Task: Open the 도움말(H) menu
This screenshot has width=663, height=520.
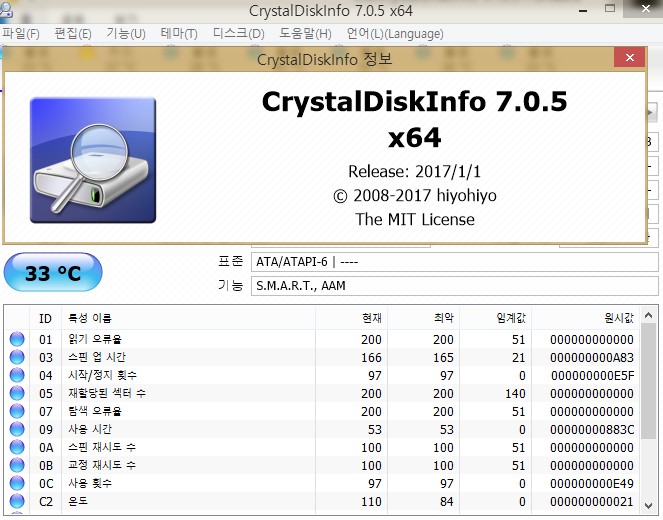Action: (305, 33)
